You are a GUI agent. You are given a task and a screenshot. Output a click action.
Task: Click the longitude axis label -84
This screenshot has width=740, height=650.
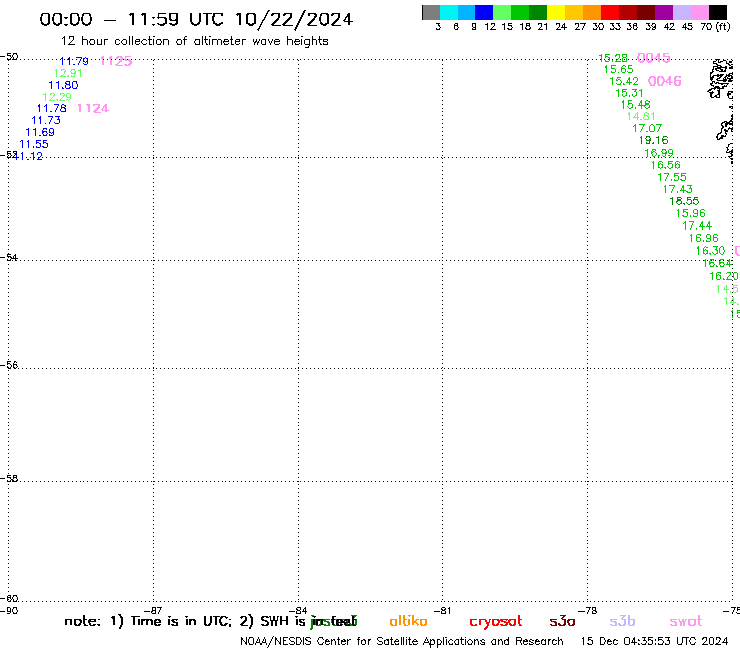click(x=298, y=610)
